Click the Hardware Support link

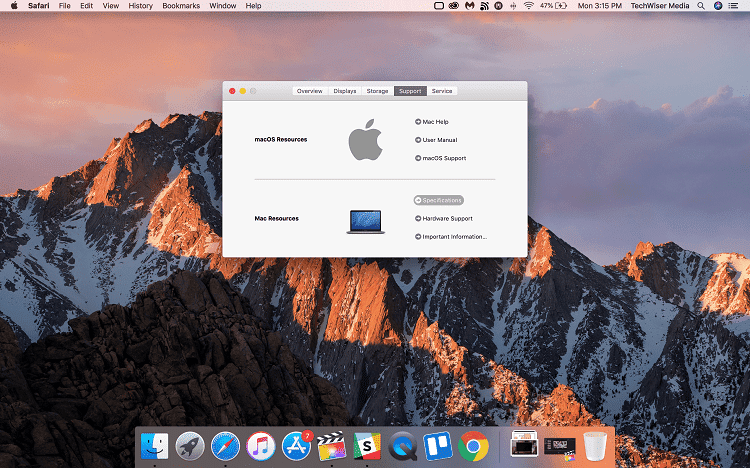pyautogui.click(x=446, y=218)
